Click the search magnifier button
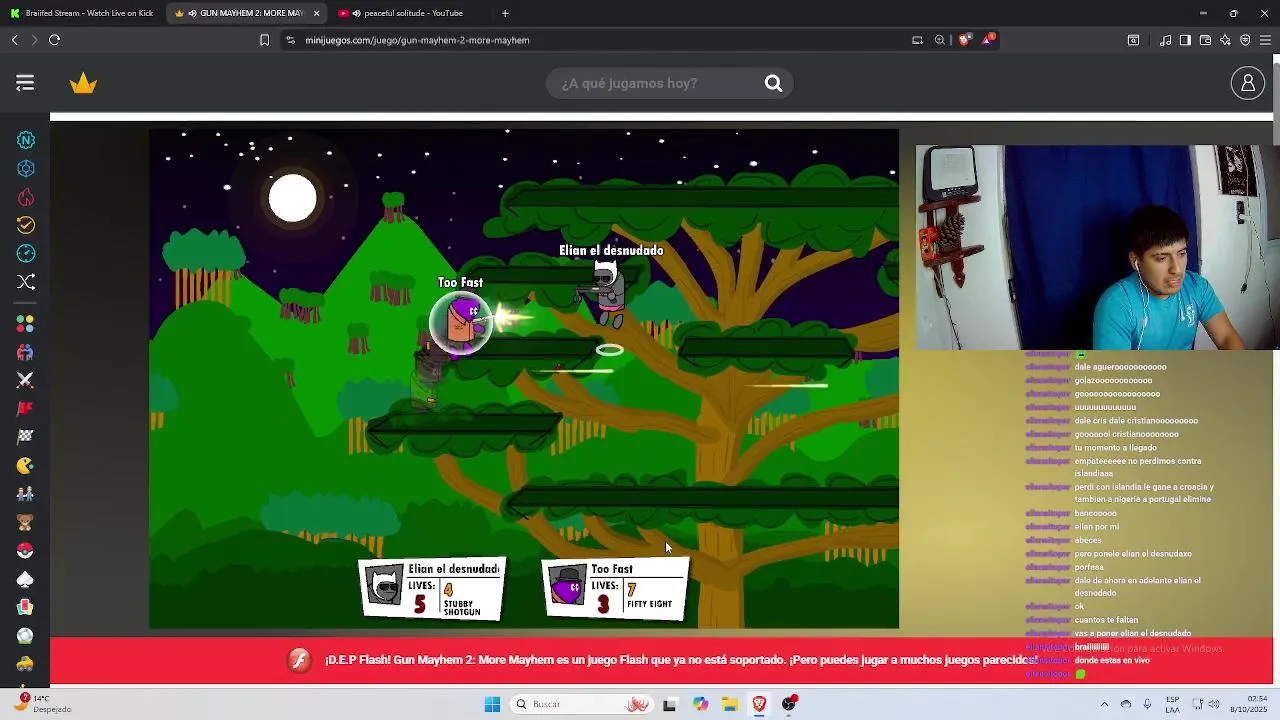Screen dimensions: 1280x720 click(773, 83)
